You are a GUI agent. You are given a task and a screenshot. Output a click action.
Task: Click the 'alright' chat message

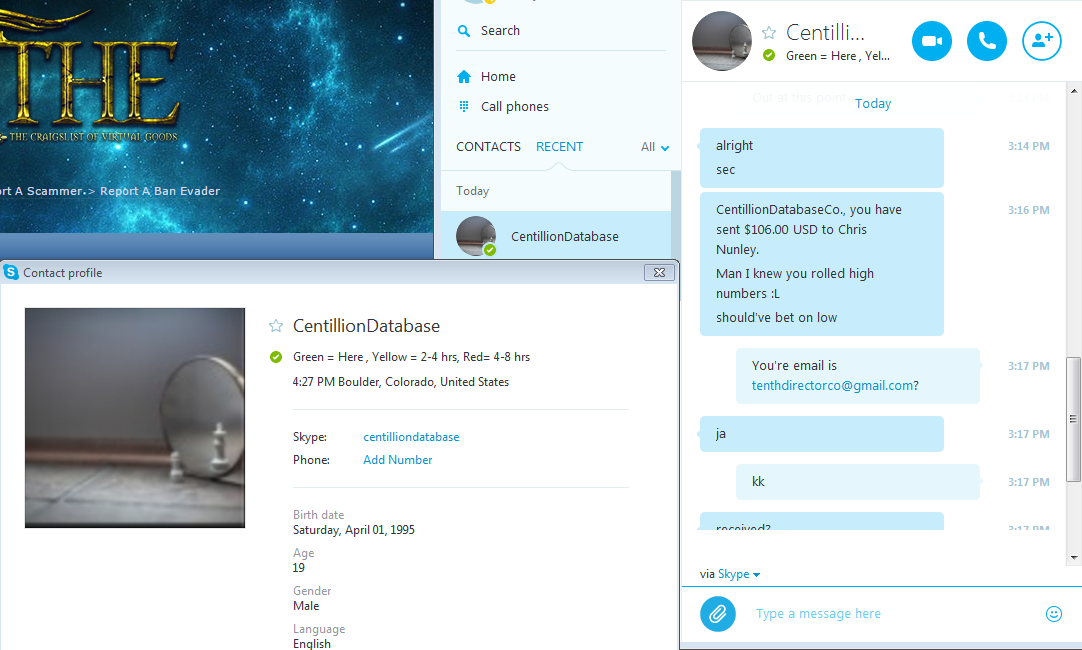click(x=734, y=146)
